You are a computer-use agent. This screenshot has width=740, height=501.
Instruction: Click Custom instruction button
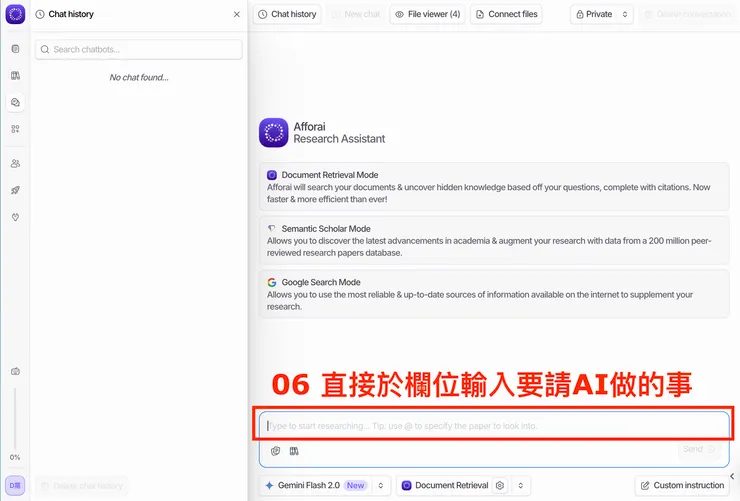[682, 485]
